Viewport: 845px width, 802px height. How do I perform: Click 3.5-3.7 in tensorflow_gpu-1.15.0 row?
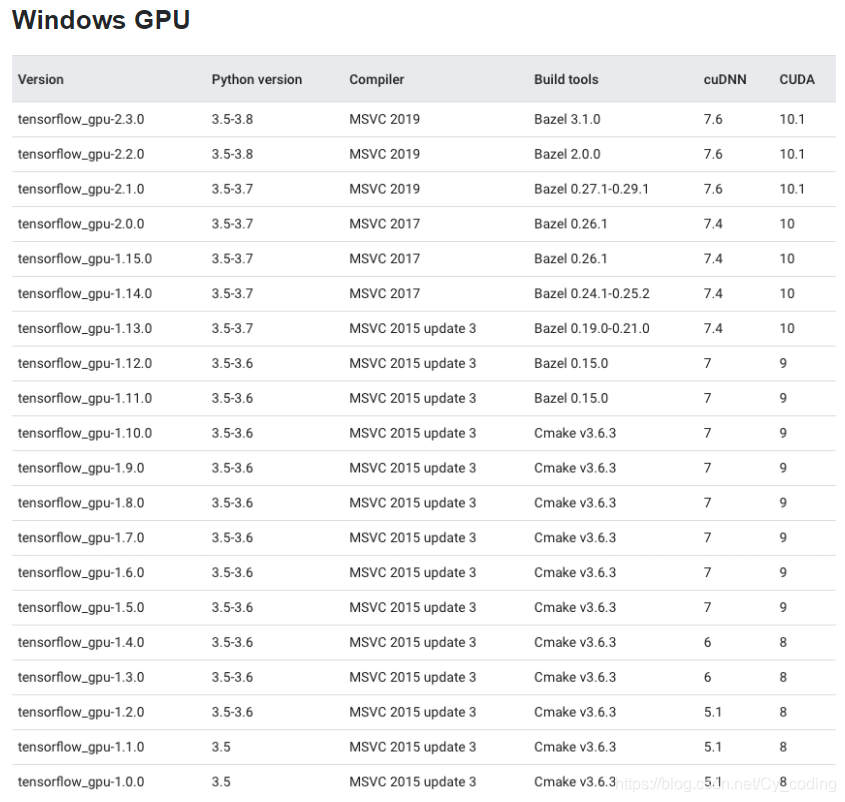point(232,259)
